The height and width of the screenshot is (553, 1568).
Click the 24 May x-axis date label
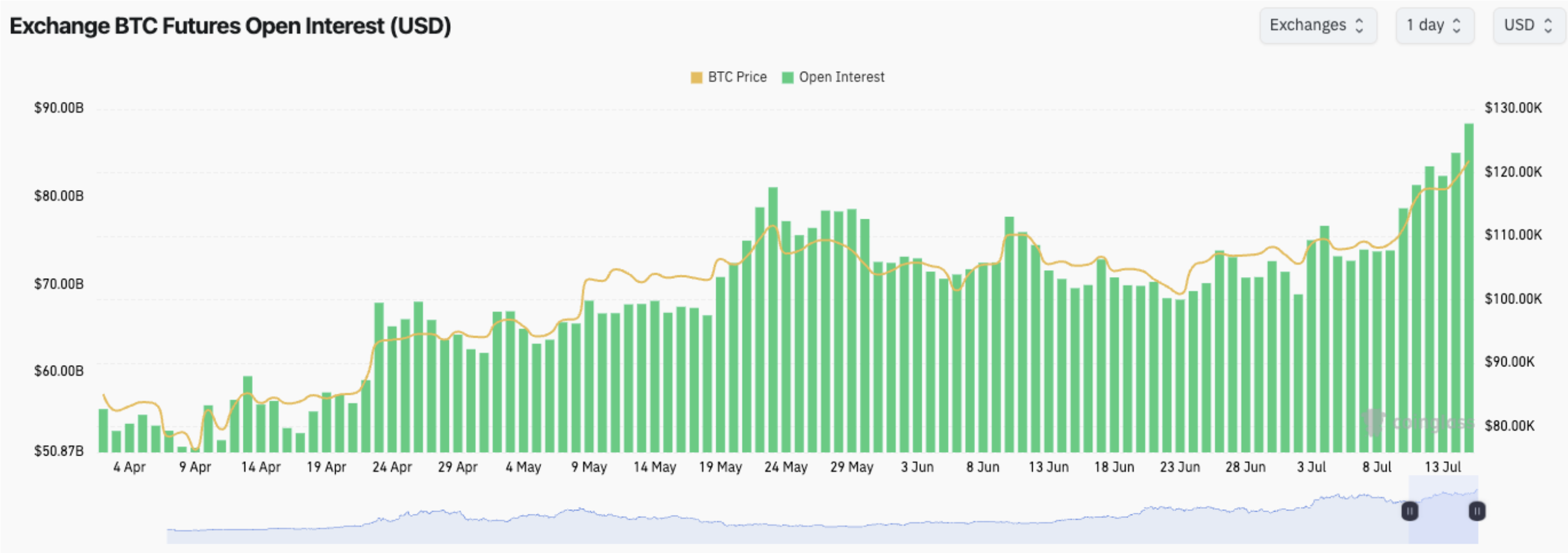pos(786,467)
